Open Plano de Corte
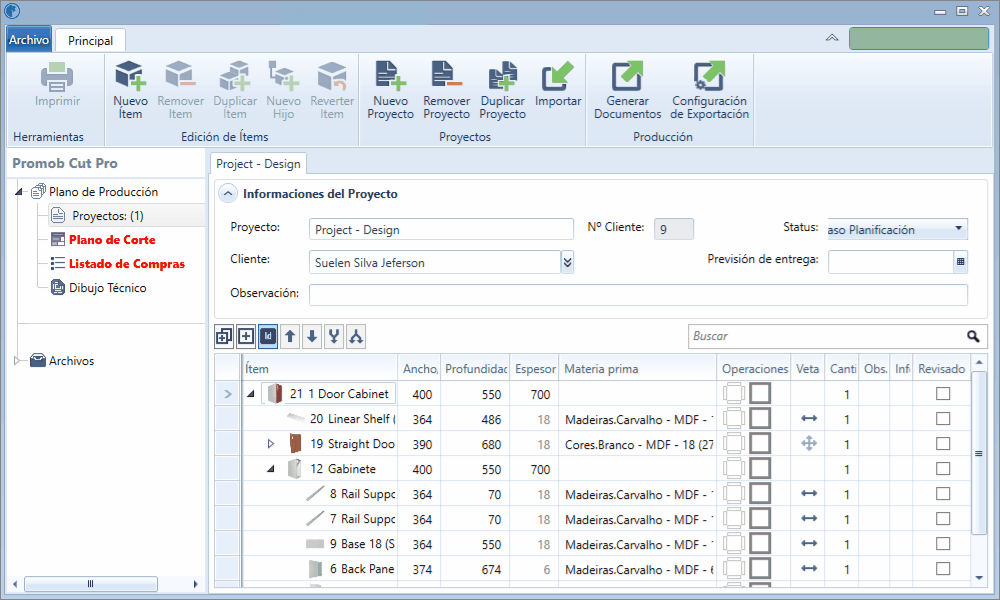The width and height of the screenshot is (1000, 600). (112, 240)
